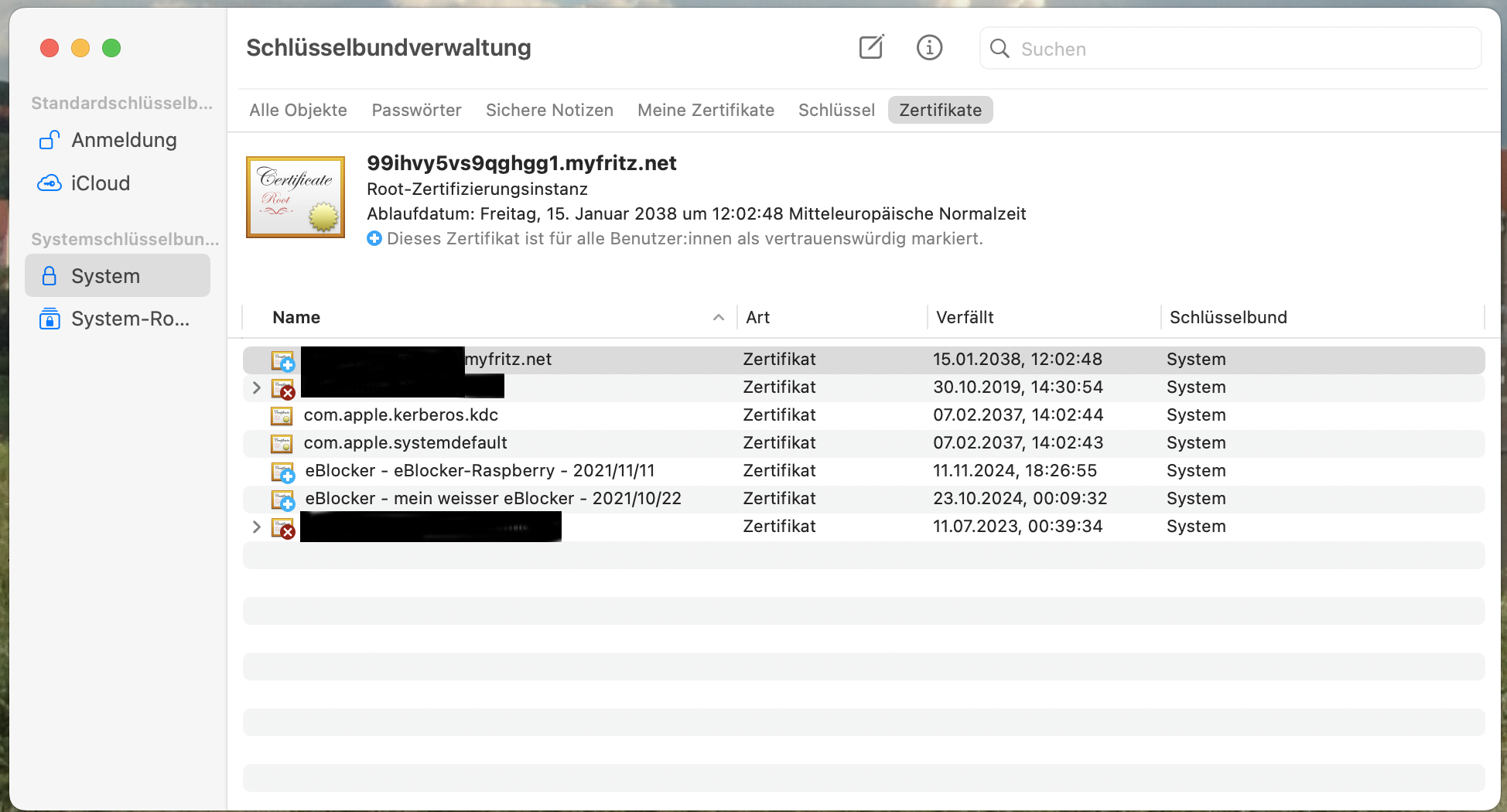
Task: Select Anmeldung keychain in sidebar
Action: tap(118, 140)
